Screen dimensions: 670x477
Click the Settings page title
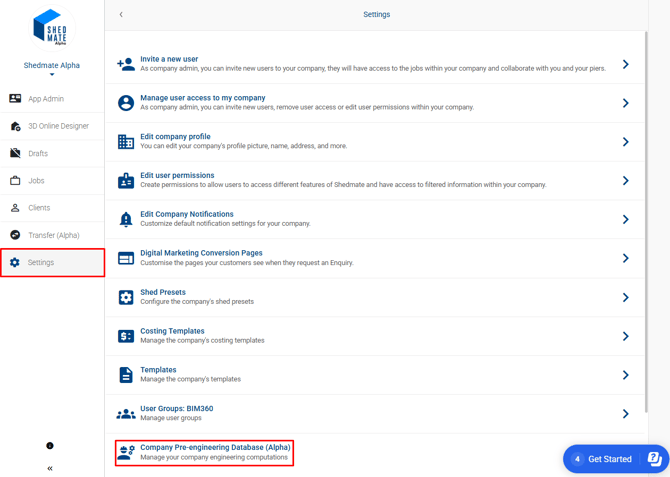pyautogui.click(x=376, y=15)
